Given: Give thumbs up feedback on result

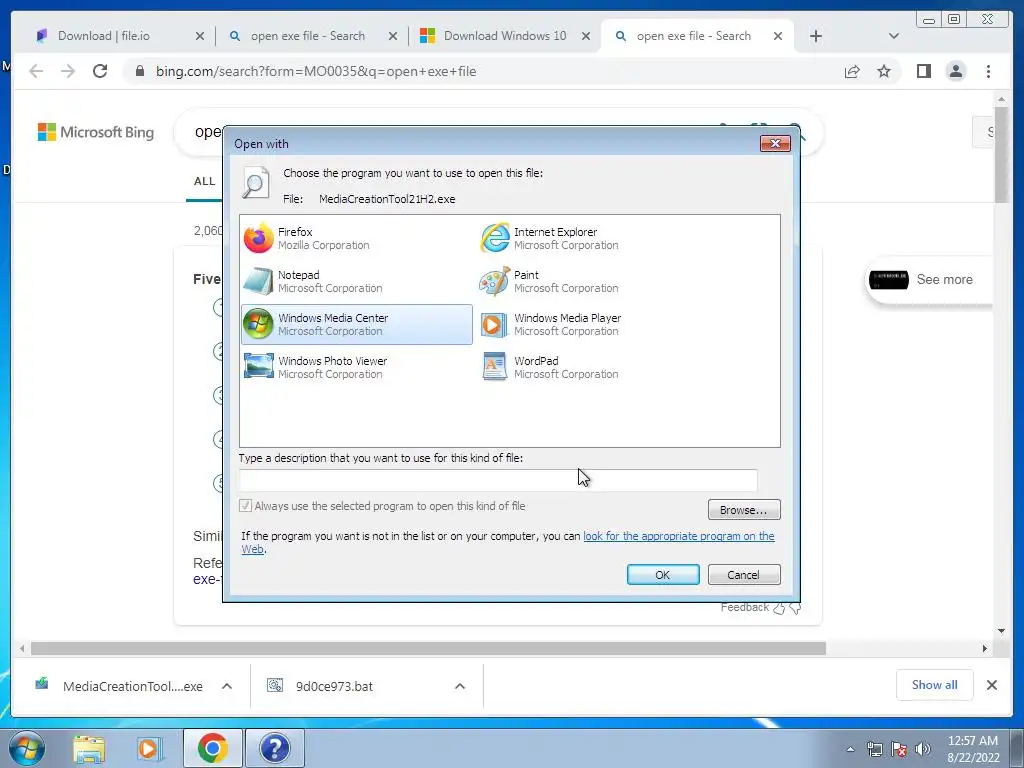Looking at the screenshot, I should pyautogui.click(x=778, y=608).
